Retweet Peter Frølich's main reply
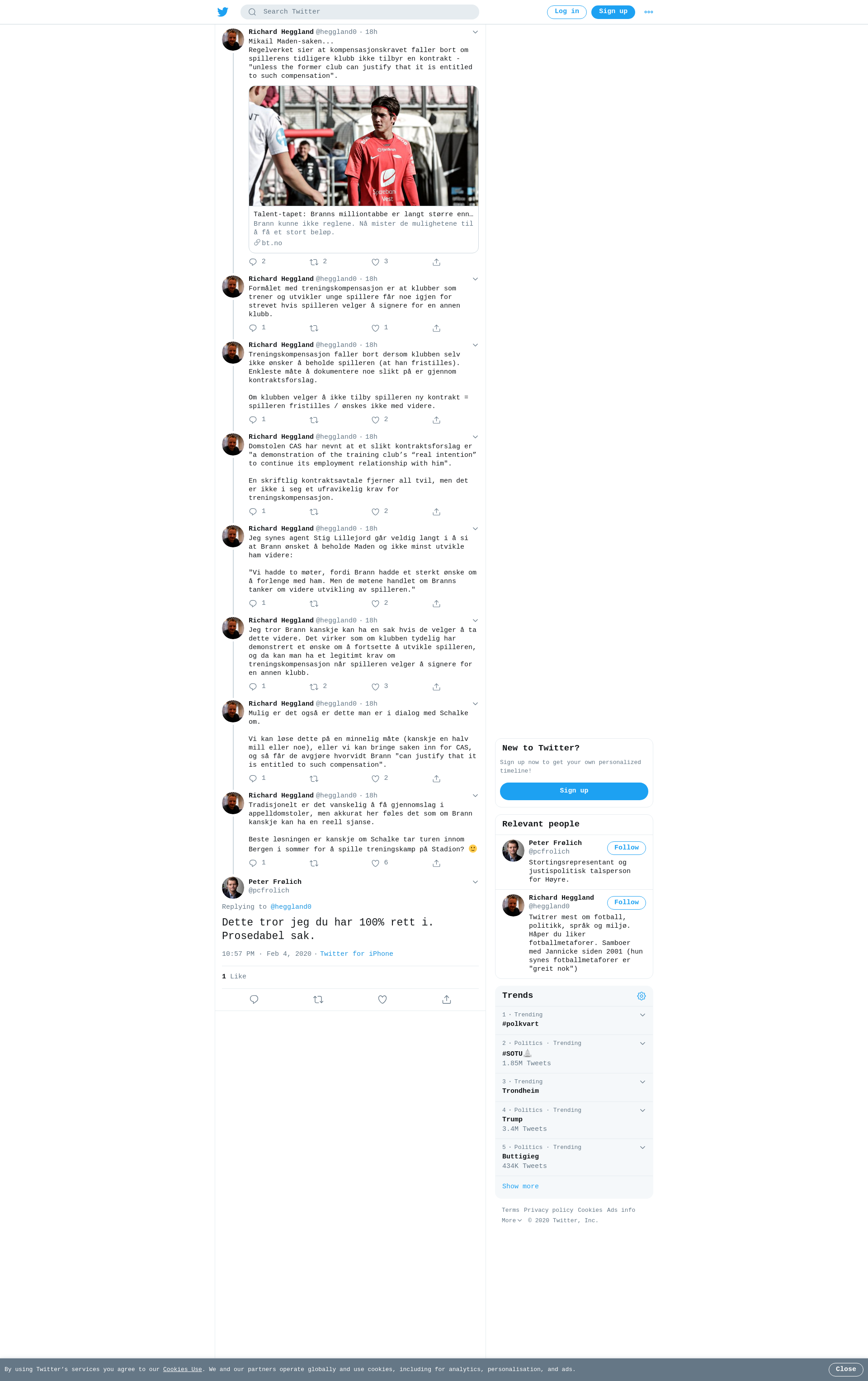This screenshot has height=1381, width=868. [x=318, y=1000]
